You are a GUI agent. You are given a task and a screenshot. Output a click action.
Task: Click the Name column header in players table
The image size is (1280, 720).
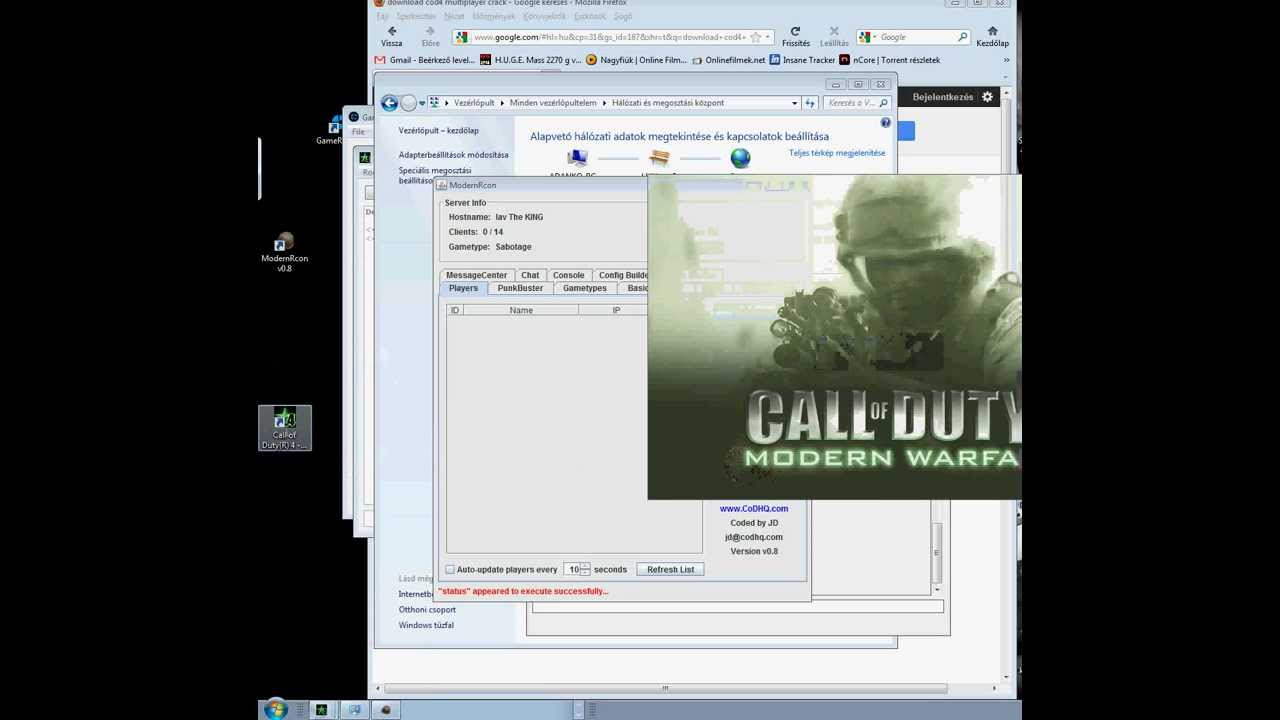[x=521, y=310]
